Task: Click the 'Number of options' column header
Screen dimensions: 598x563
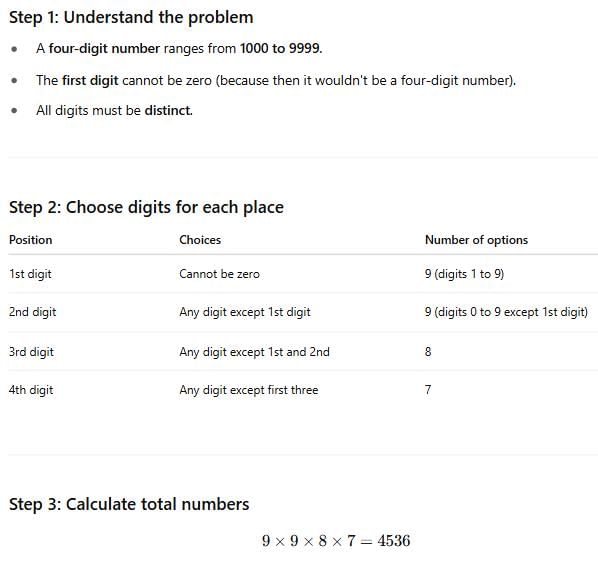Action: pos(476,240)
